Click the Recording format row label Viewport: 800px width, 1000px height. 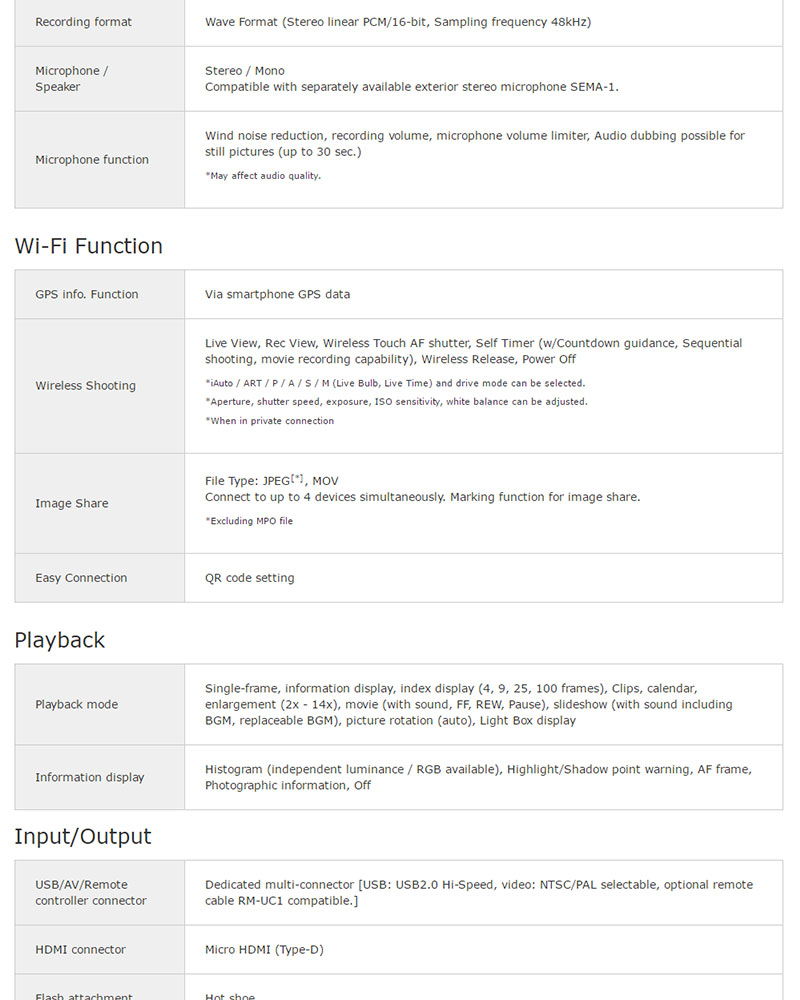(x=83, y=22)
